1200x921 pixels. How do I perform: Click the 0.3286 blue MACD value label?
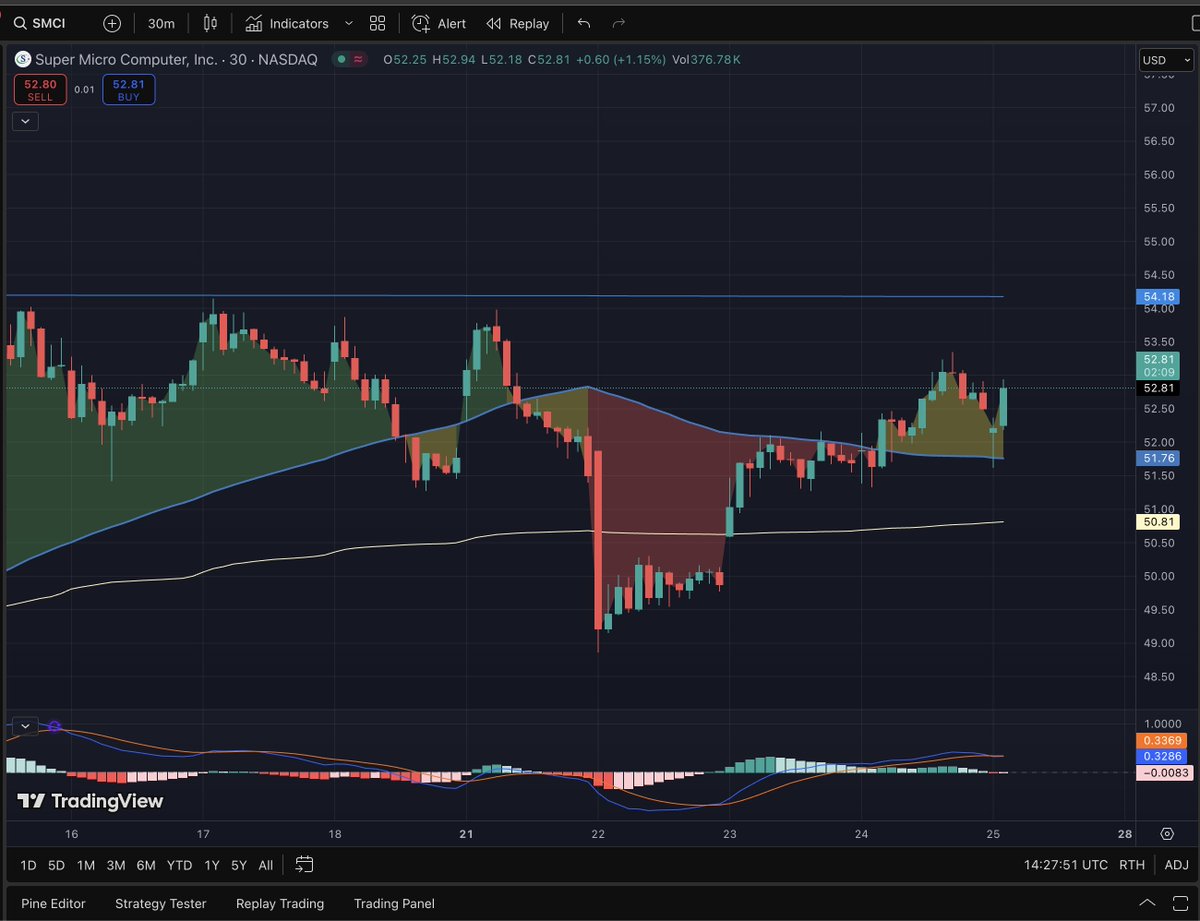1160,757
